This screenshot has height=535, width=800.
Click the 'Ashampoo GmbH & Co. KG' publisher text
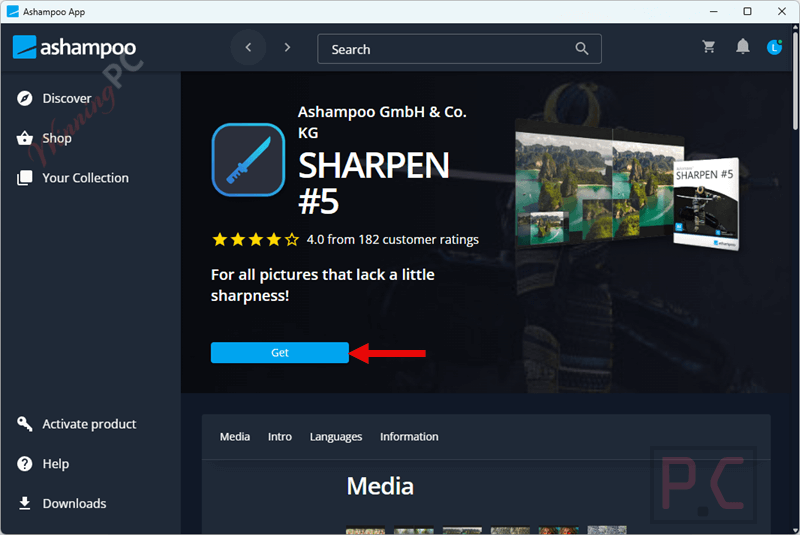pyautogui.click(x=382, y=122)
